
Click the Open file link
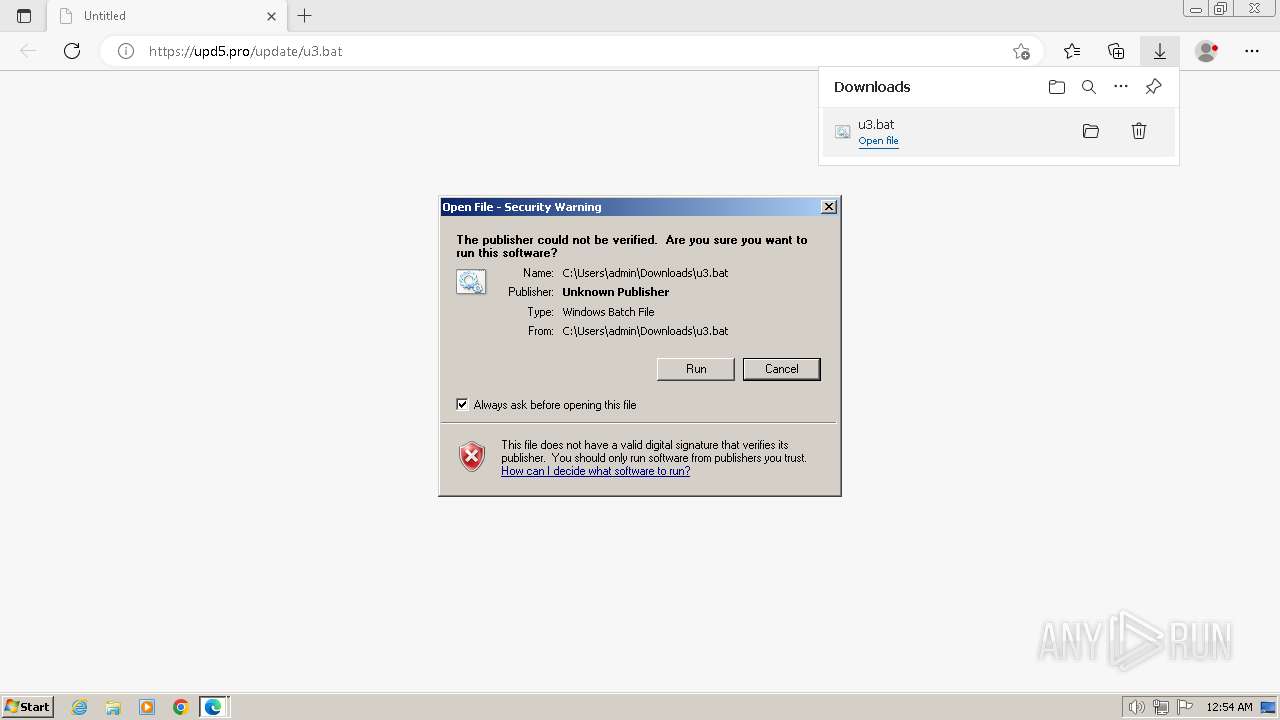click(878, 141)
